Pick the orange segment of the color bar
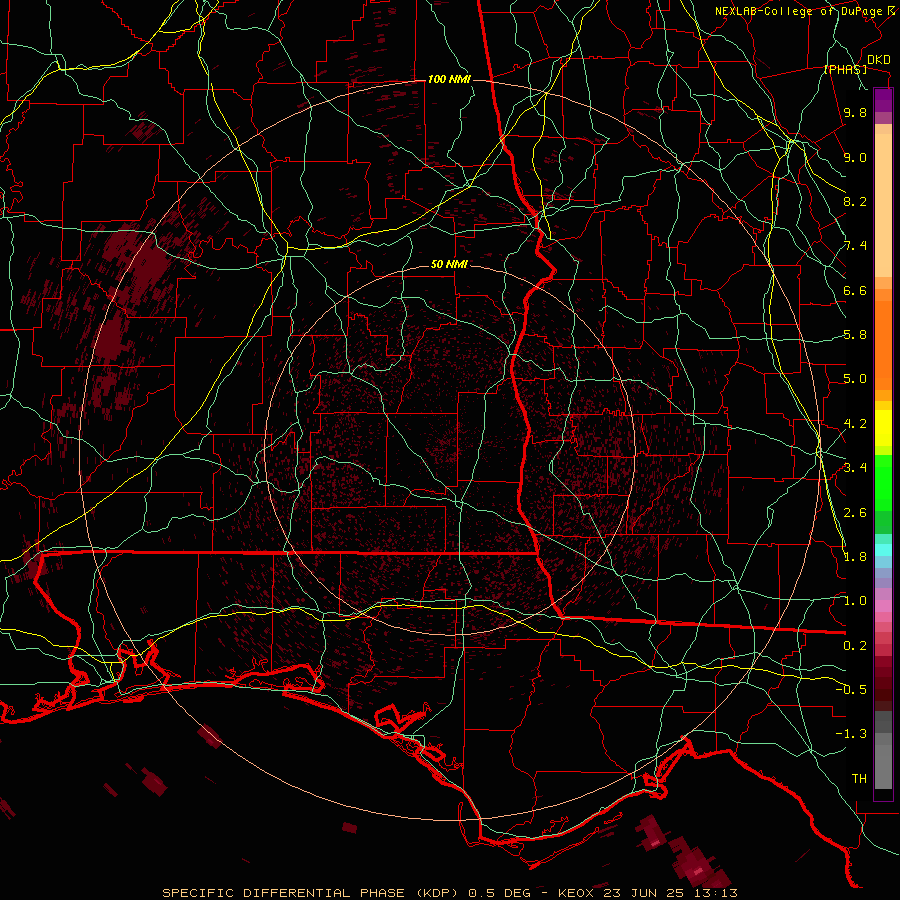 click(x=883, y=344)
